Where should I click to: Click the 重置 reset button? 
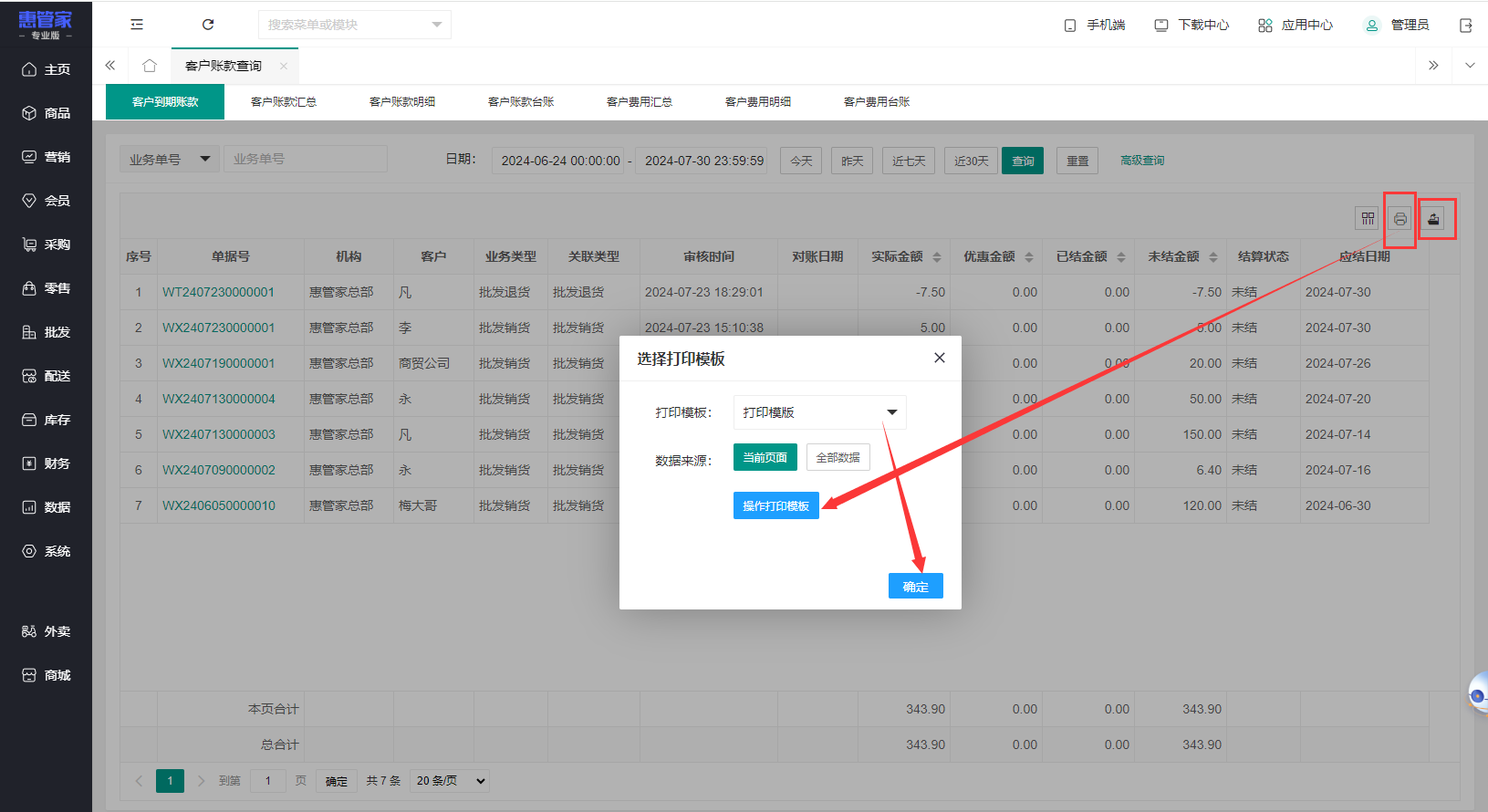[1078, 161]
